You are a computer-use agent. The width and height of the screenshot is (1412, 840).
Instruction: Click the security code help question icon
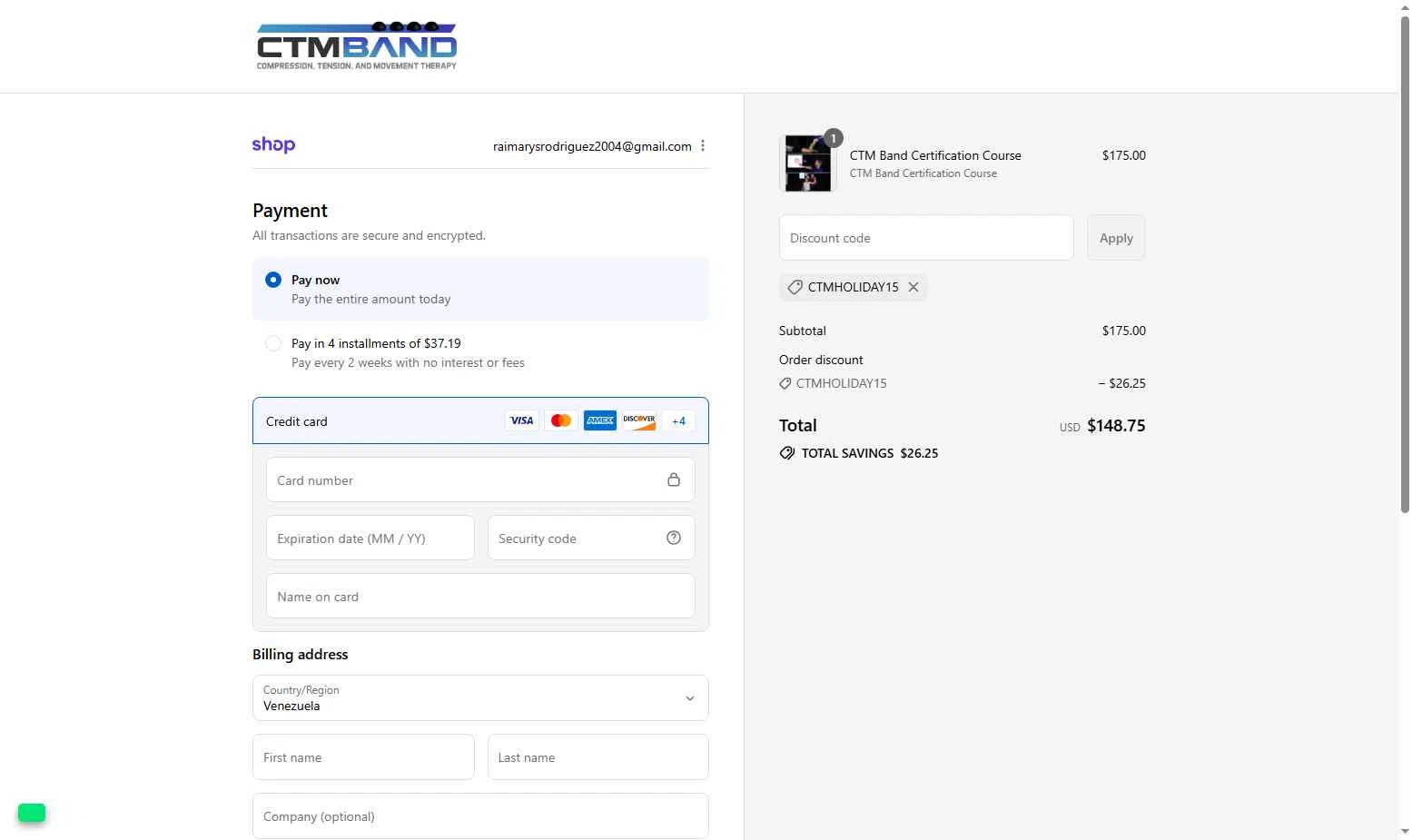click(x=674, y=538)
